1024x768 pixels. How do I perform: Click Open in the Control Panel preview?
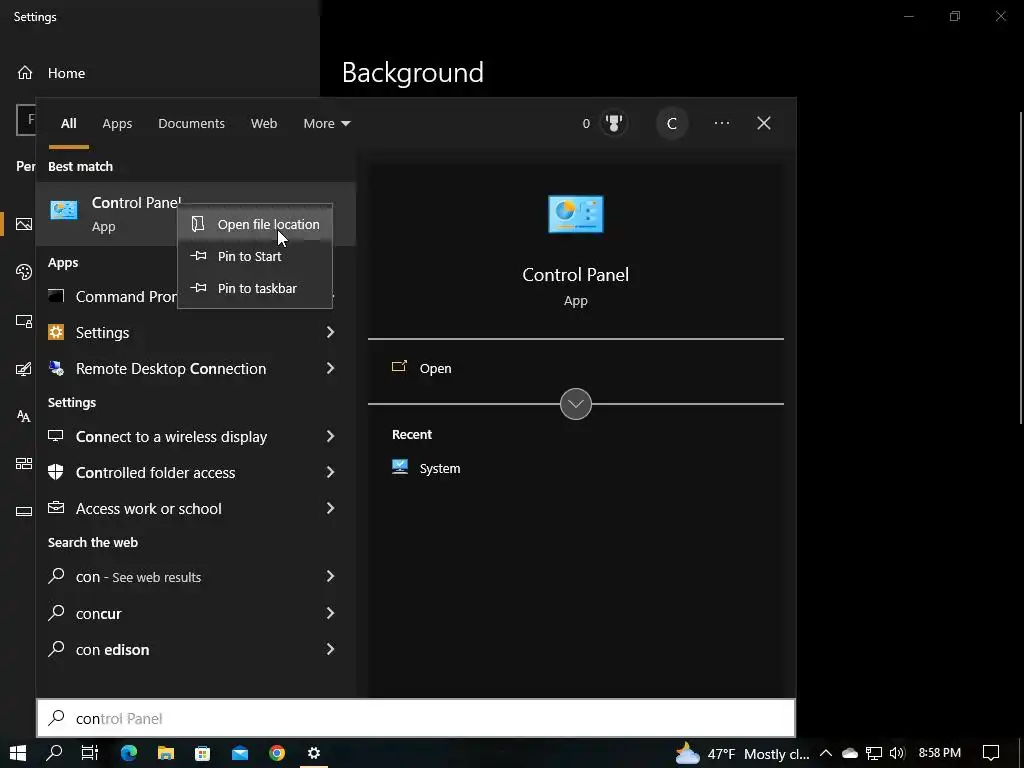pos(435,368)
